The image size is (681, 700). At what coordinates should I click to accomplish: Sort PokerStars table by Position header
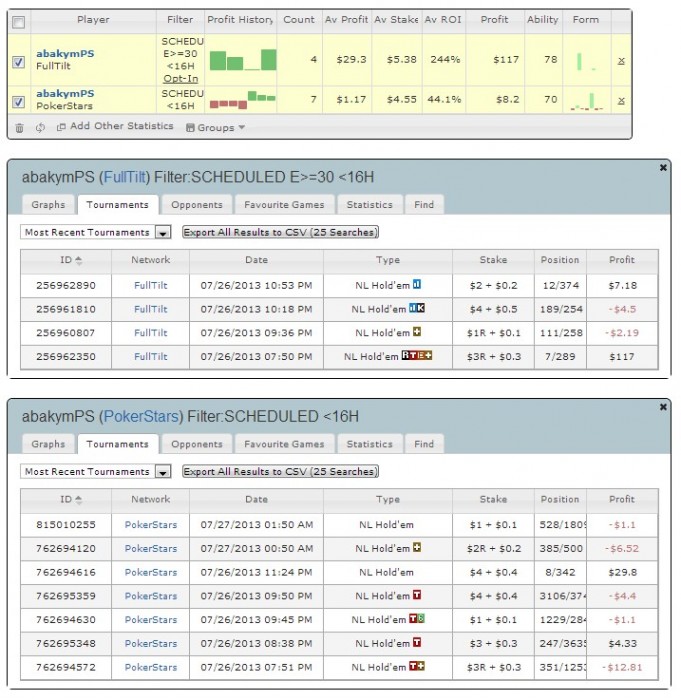pos(560,500)
